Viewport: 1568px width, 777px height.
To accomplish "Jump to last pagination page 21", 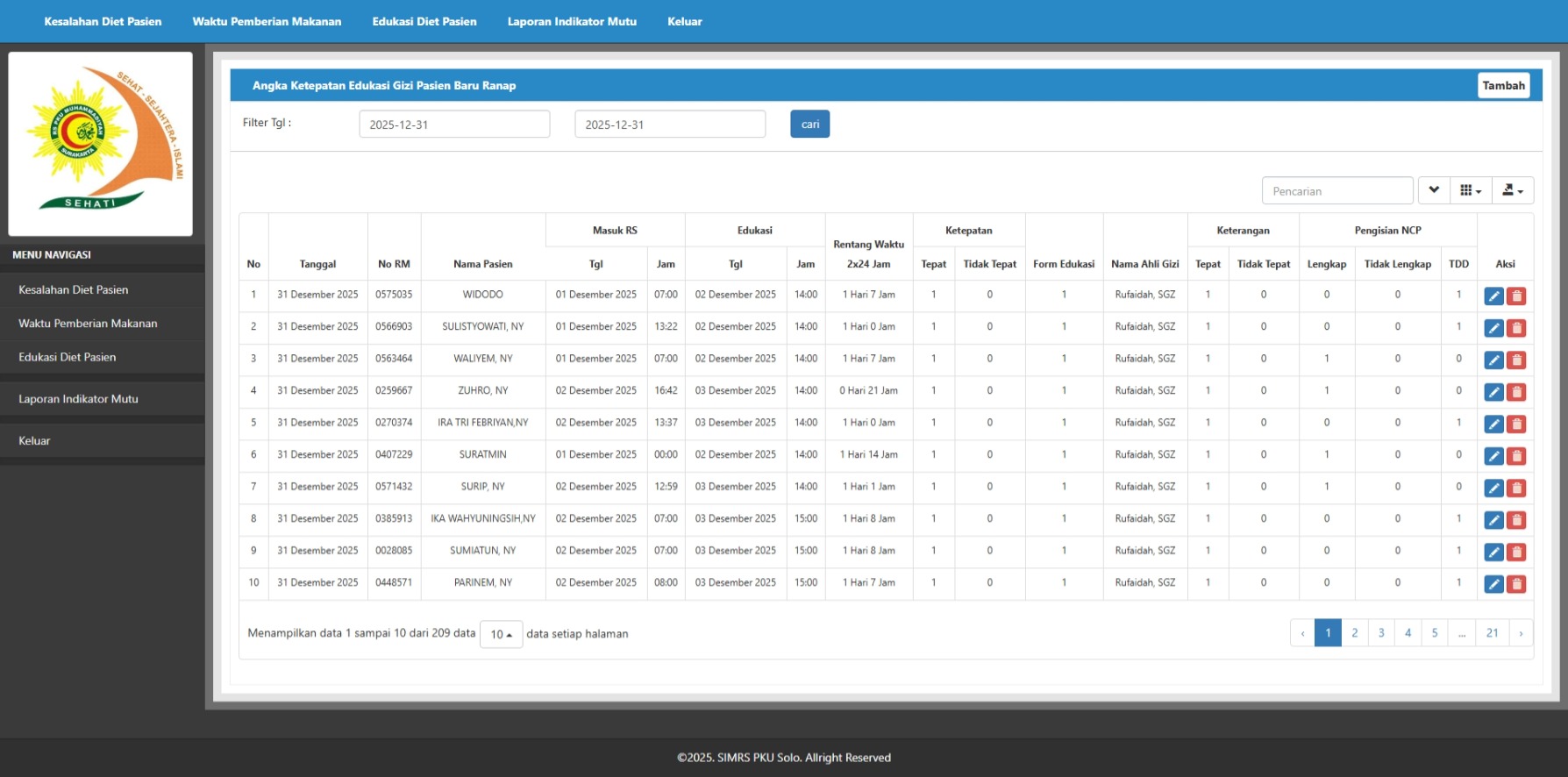I will 1492,632.
